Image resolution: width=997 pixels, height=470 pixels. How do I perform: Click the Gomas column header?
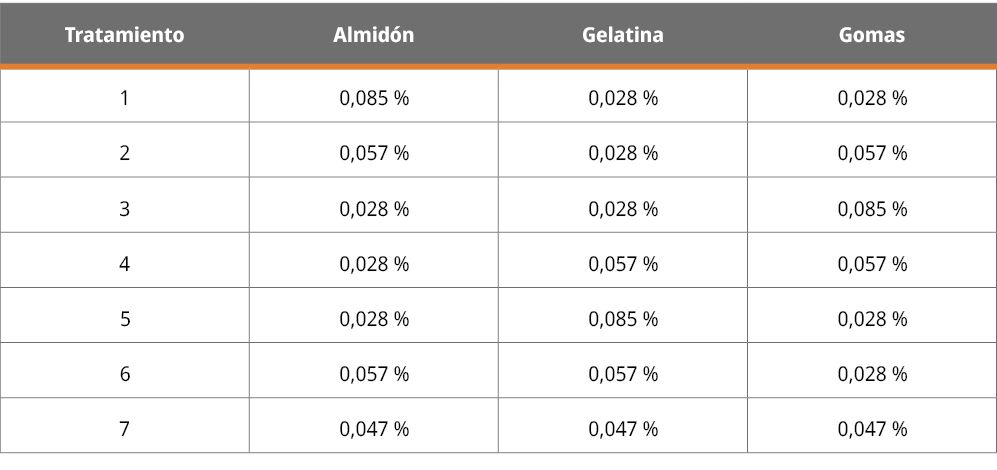[x=872, y=35]
